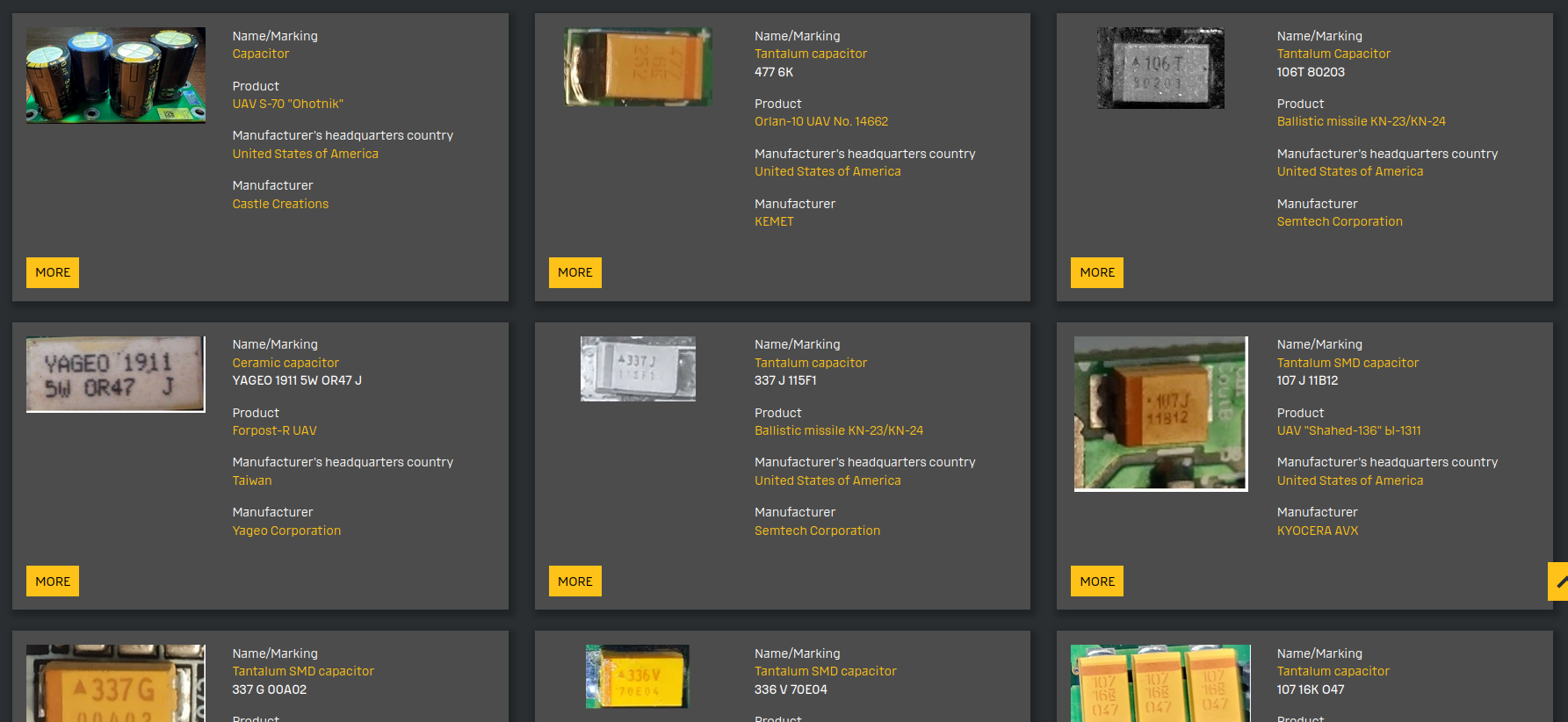
Task: View the 336V yellow capacitor photo
Action: pyautogui.click(x=638, y=676)
